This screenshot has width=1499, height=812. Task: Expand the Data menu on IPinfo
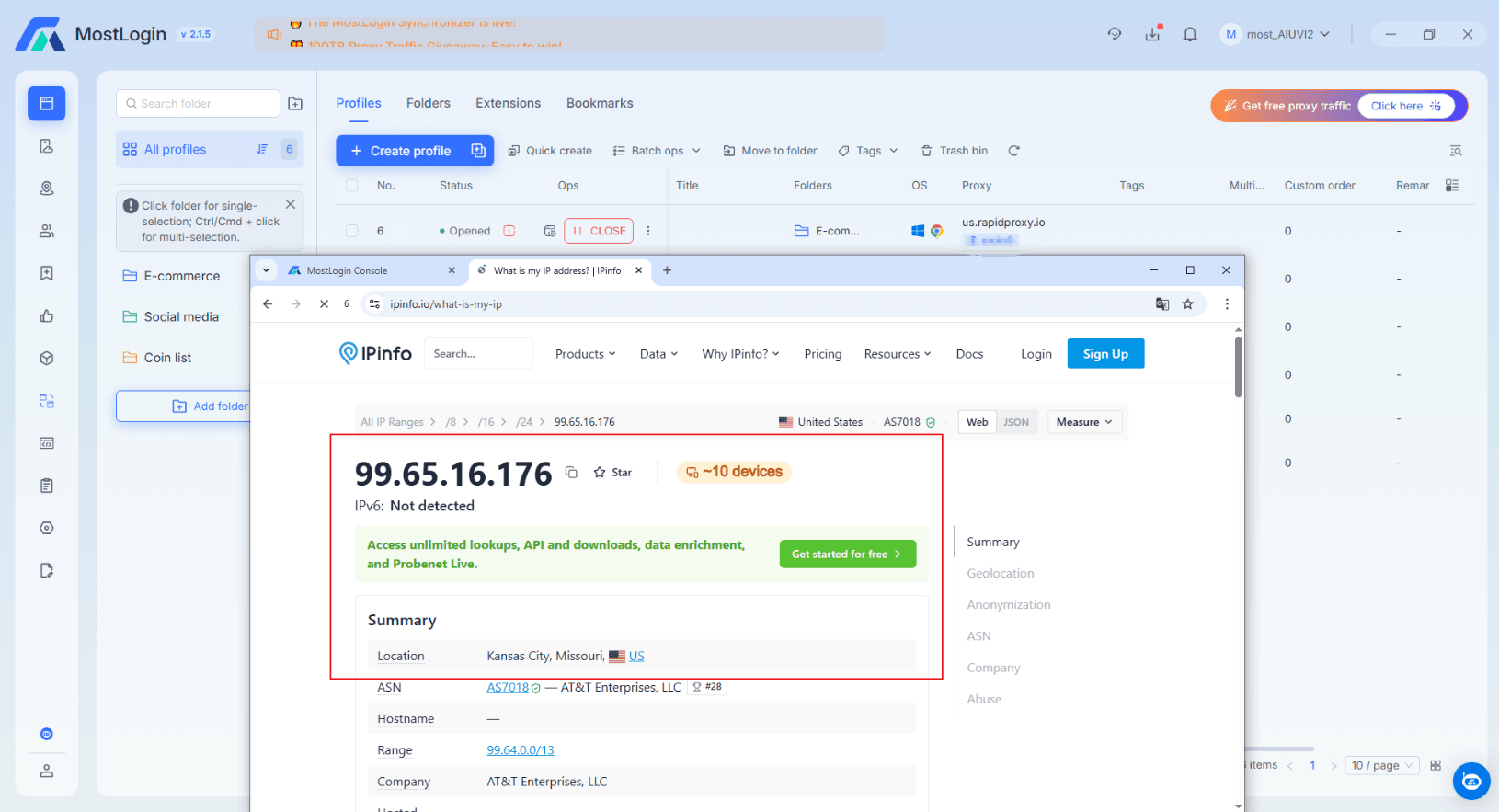659,354
